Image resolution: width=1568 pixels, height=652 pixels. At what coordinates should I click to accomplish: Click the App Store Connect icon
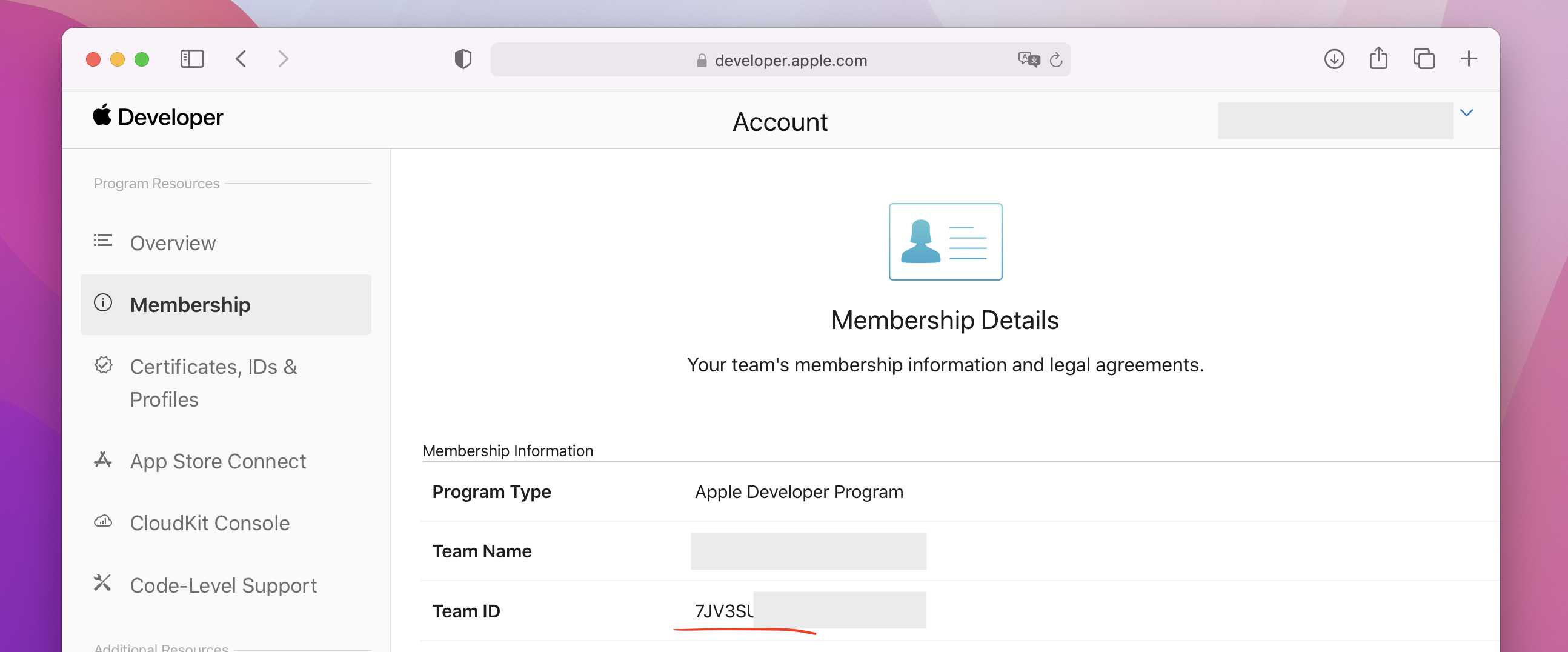pos(103,460)
